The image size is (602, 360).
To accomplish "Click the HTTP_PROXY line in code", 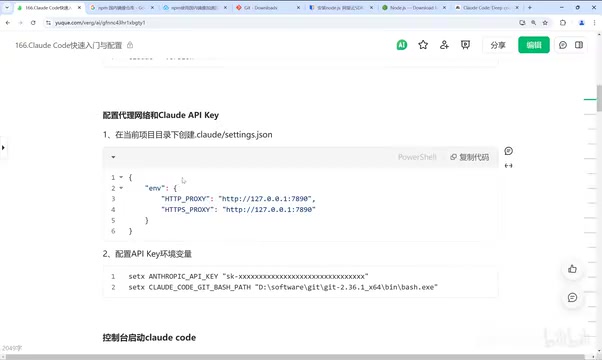I will click(x=238, y=199).
